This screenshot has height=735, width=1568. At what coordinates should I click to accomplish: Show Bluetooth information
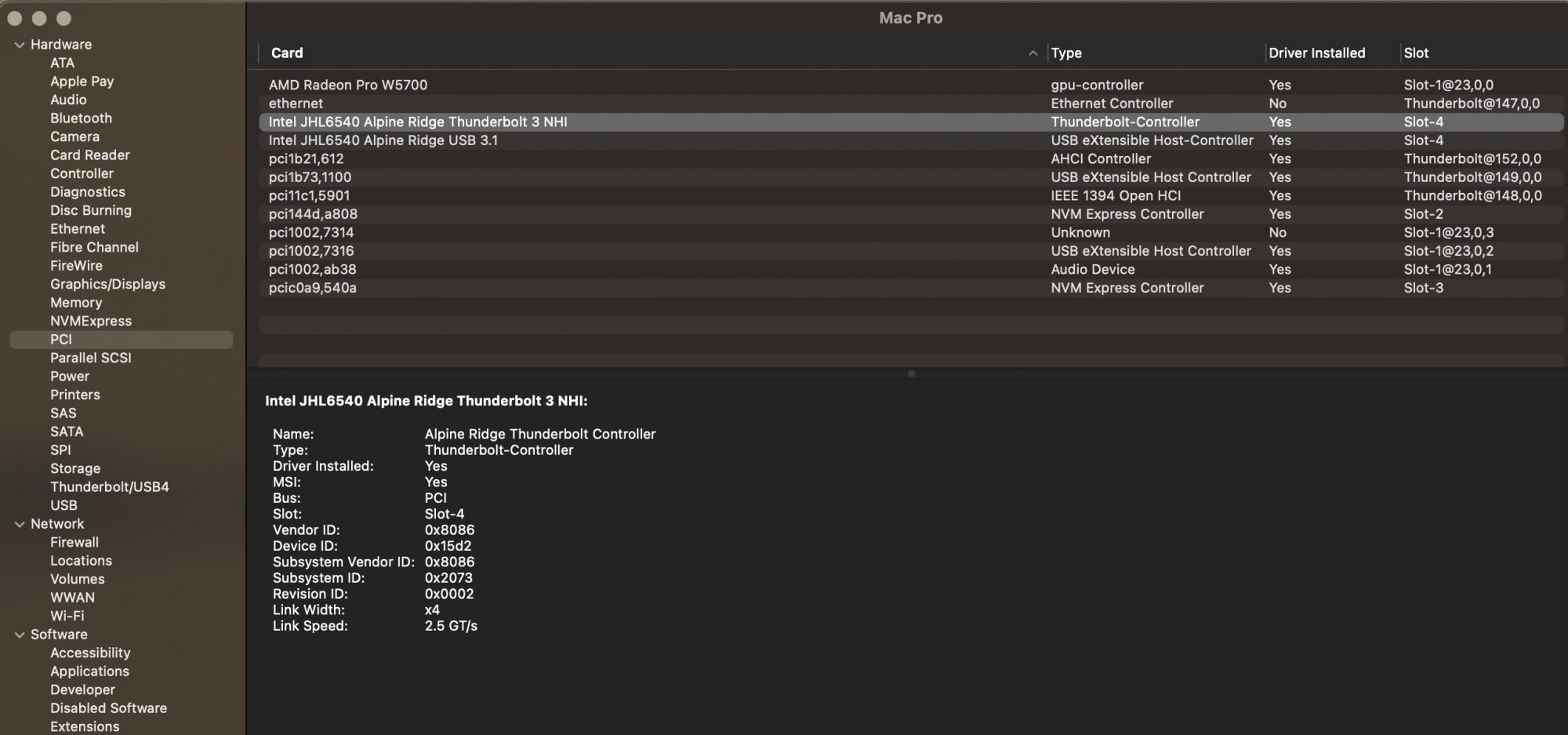coord(81,118)
